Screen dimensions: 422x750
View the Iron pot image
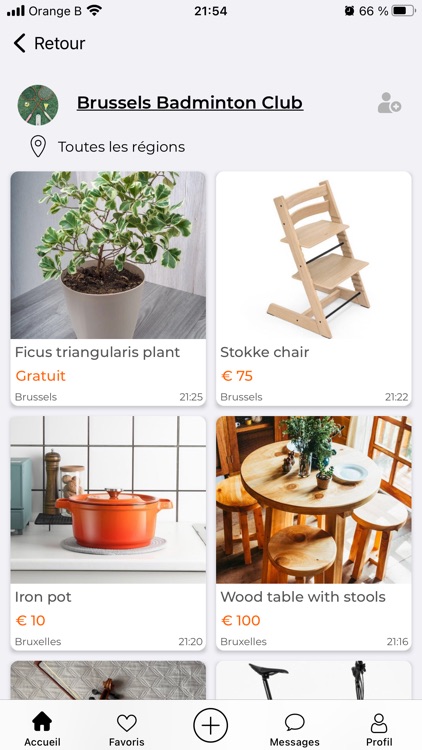(x=108, y=499)
